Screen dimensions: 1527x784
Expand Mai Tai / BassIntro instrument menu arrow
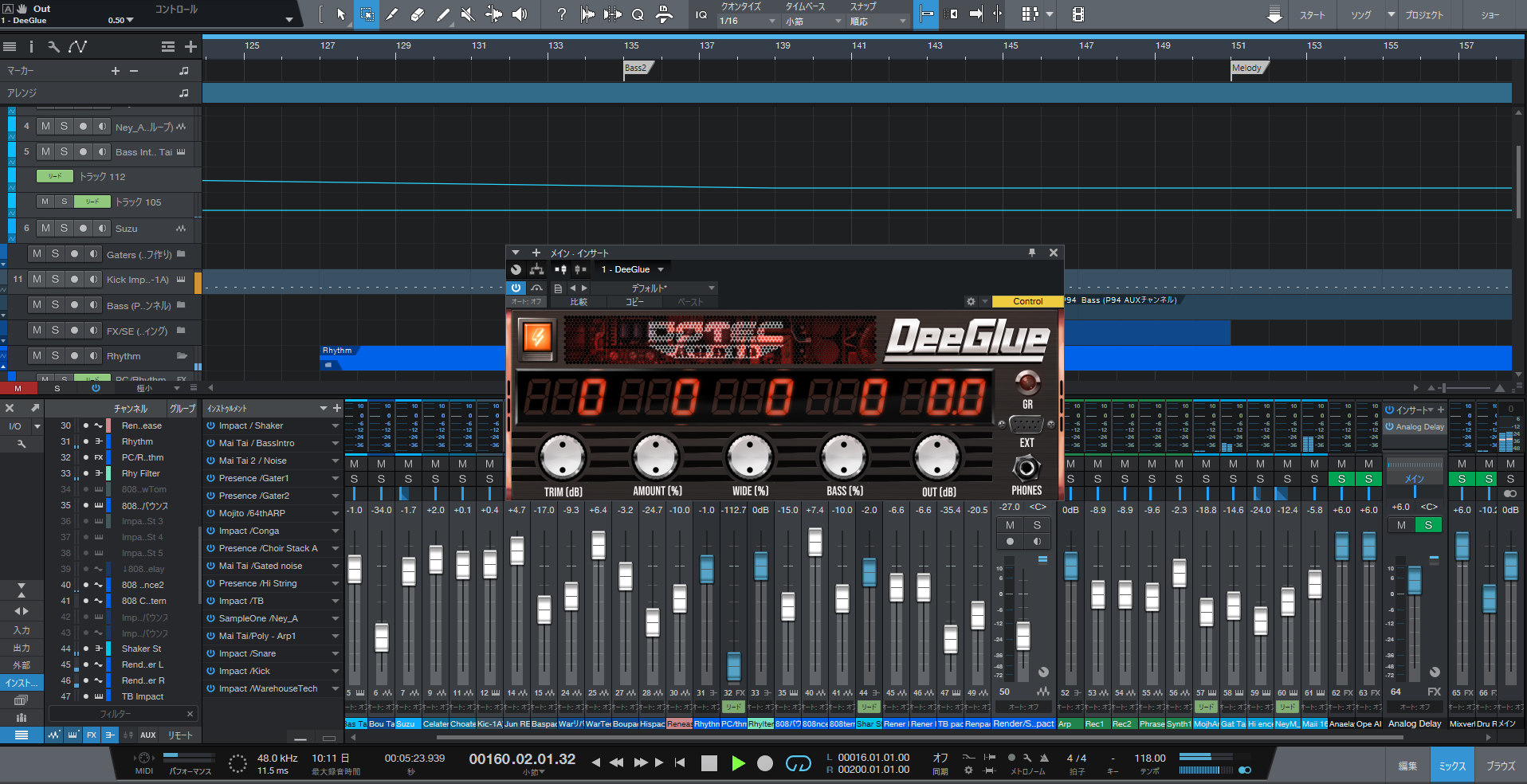coord(336,443)
